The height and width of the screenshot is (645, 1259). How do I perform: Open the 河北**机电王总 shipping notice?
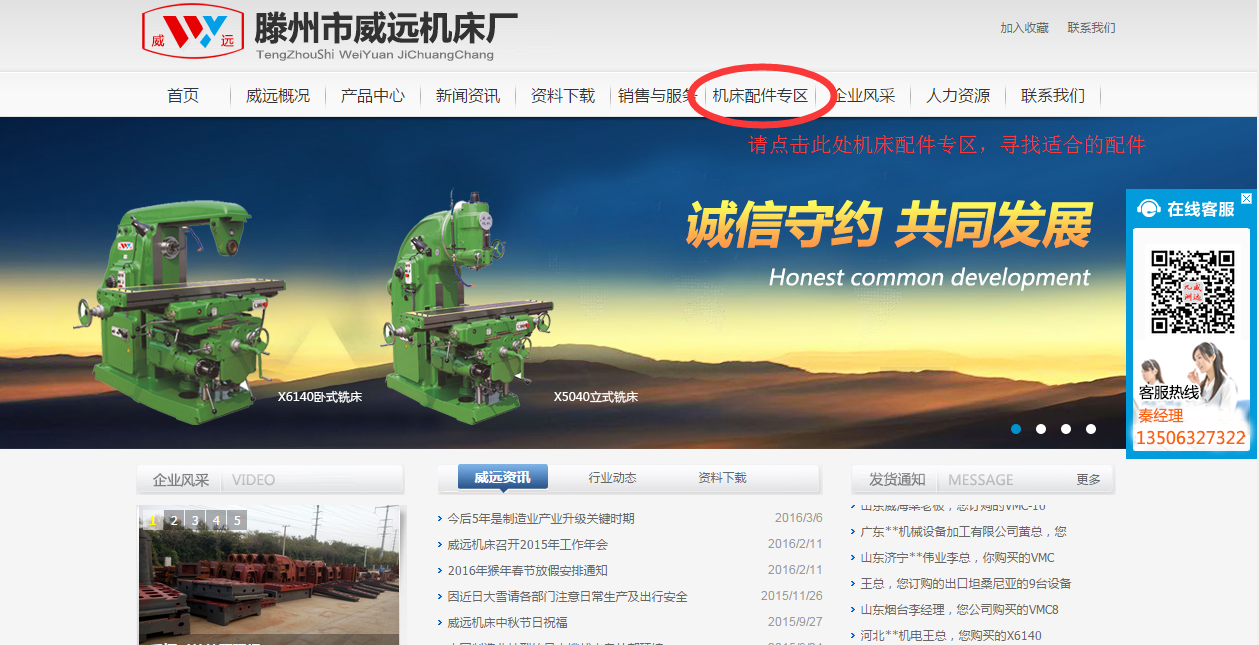click(x=951, y=635)
